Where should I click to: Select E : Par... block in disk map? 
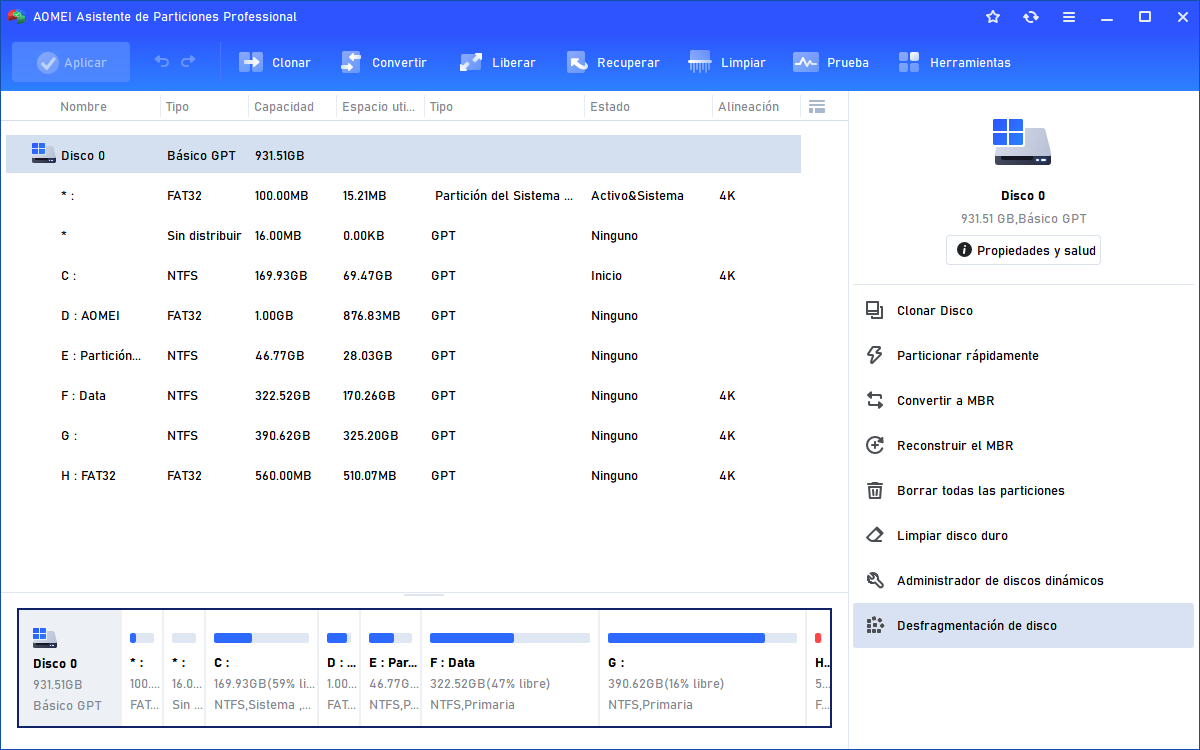390,667
